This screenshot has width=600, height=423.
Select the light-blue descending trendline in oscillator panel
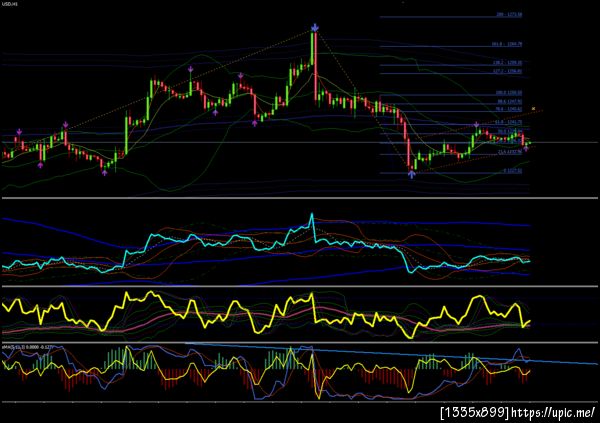[x=390, y=353]
